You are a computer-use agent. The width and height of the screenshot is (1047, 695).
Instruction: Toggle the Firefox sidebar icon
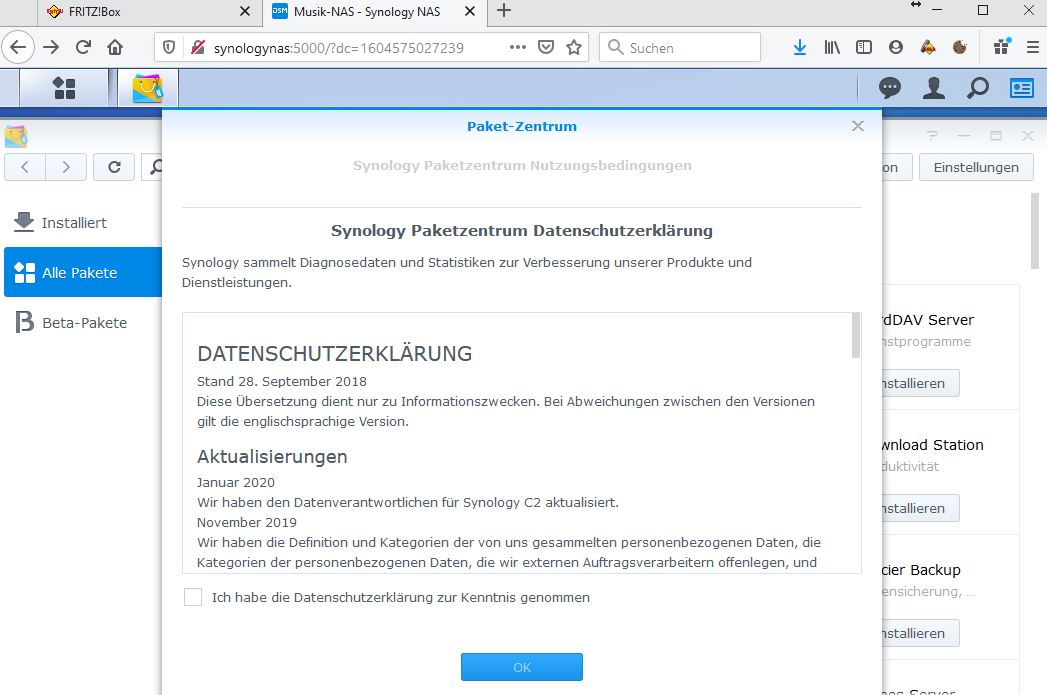(863, 47)
